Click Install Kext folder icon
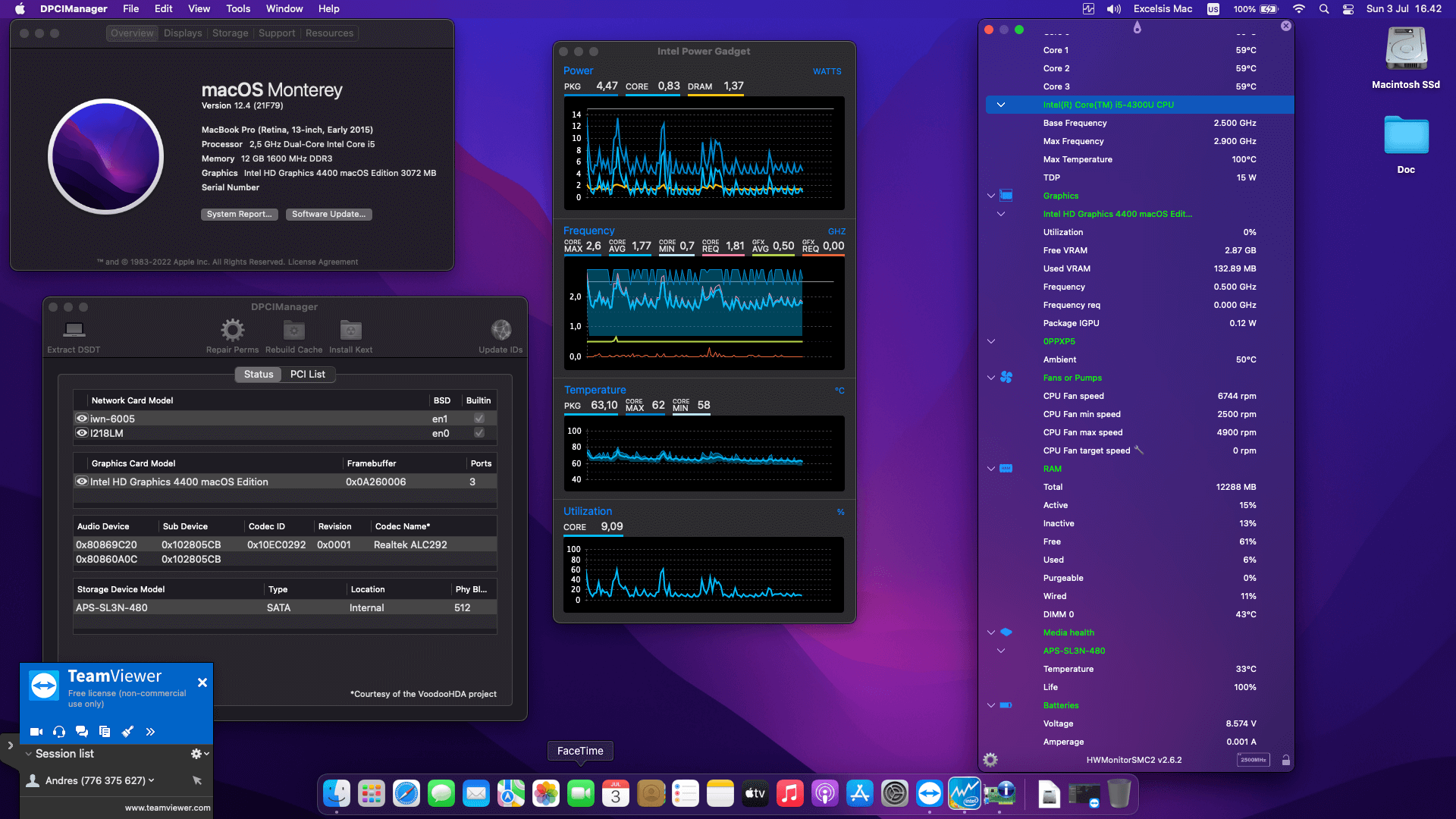 (x=350, y=330)
